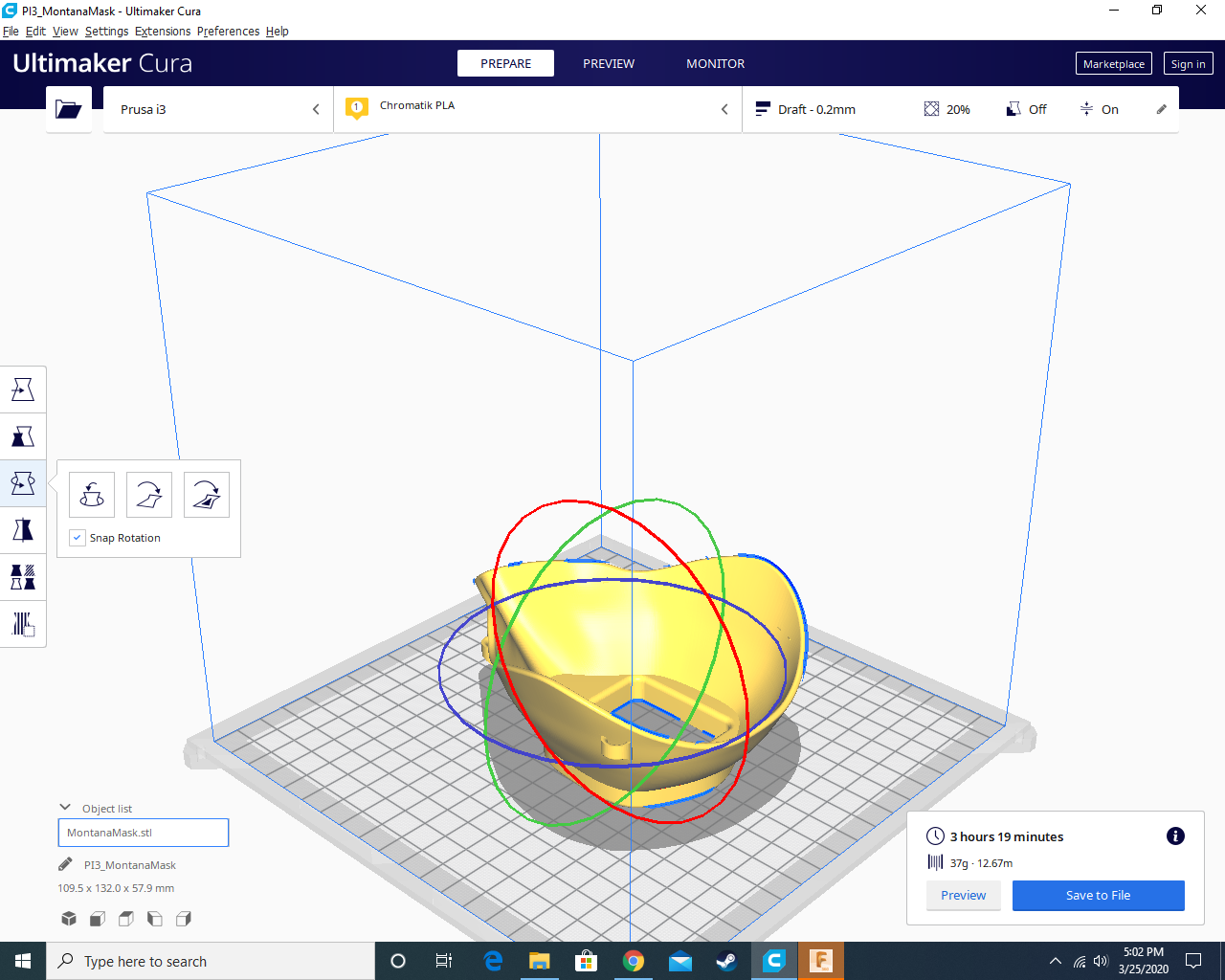This screenshot has height=980, width=1225.
Task: Open the Extensions menu
Action: (163, 31)
